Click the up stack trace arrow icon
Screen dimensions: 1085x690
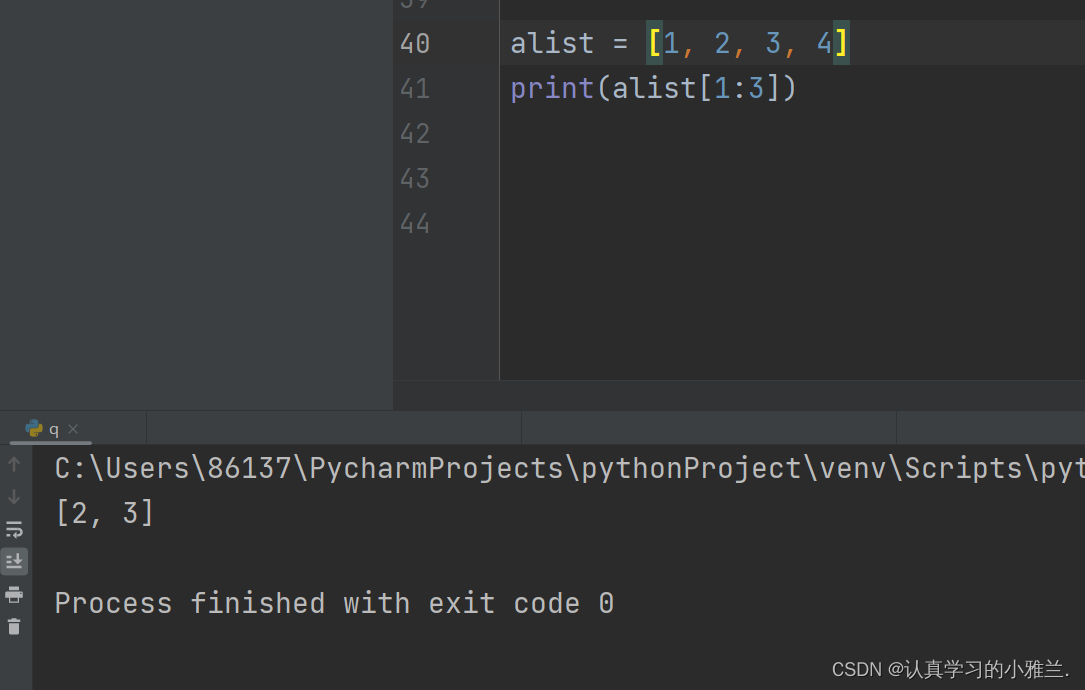tap(14, 464)
